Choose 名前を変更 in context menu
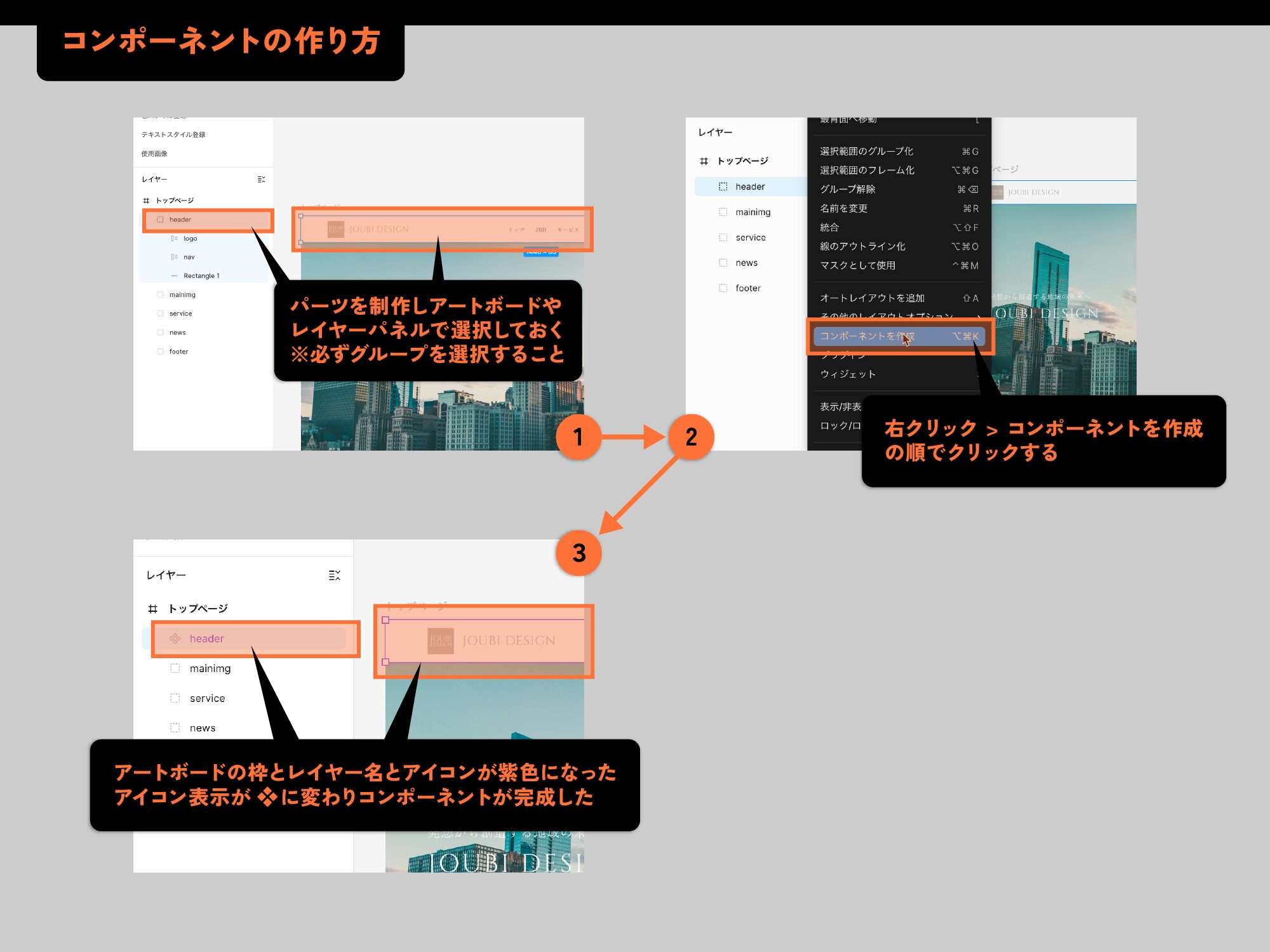Image resolution: width=1270 pixels, height=952 pixels. pos(899,209)
